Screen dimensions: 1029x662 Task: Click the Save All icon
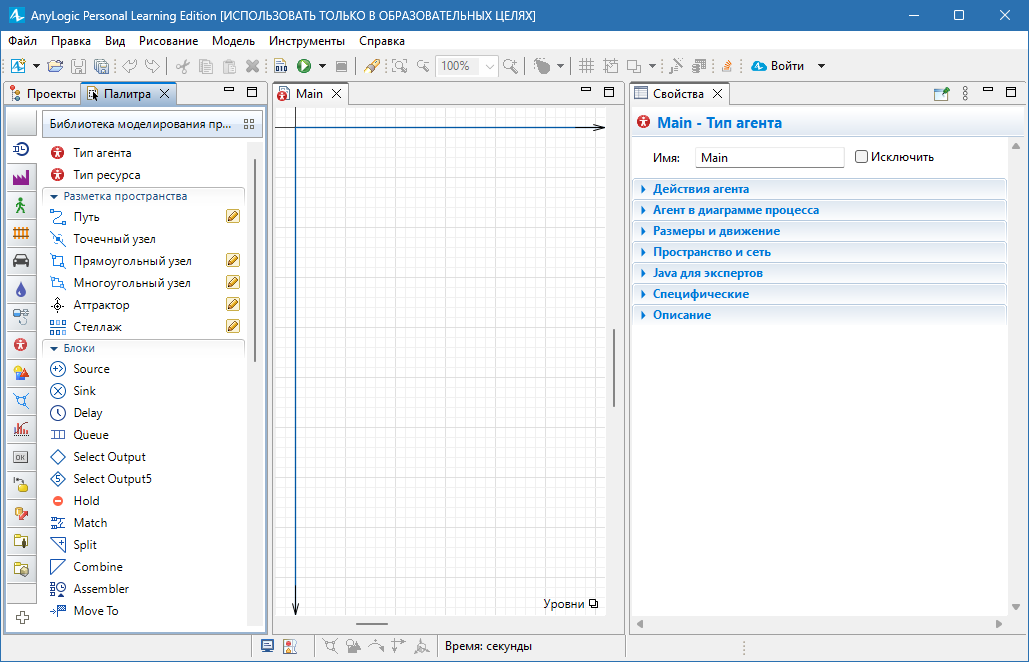point(101,66)
